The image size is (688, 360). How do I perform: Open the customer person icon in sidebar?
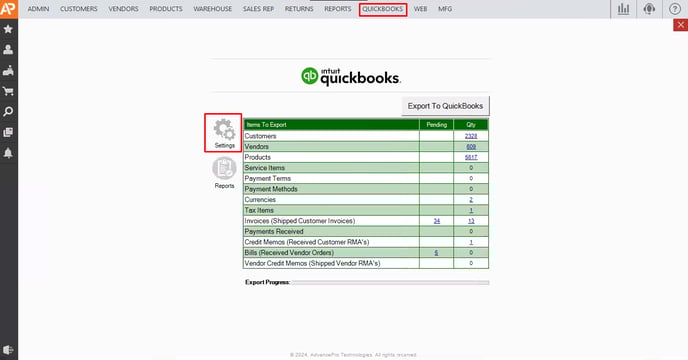tap(8, 50)
